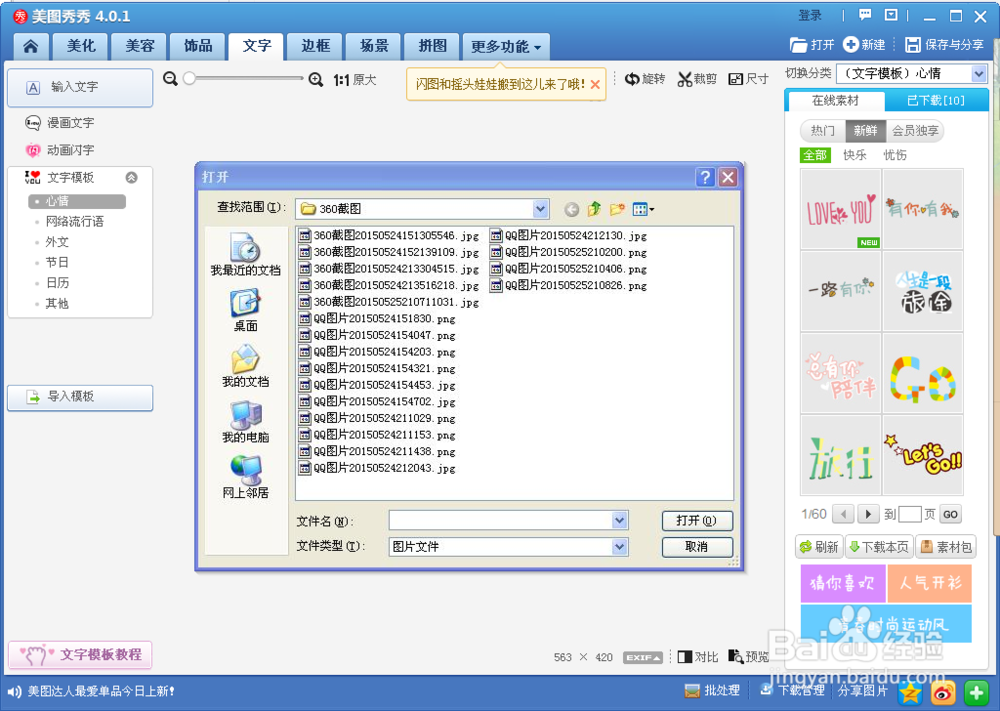The height and width of the screenshot is (711, 1000).
Task: Click the 批处理 batch processing icon
Action: [x=690, y=691]
